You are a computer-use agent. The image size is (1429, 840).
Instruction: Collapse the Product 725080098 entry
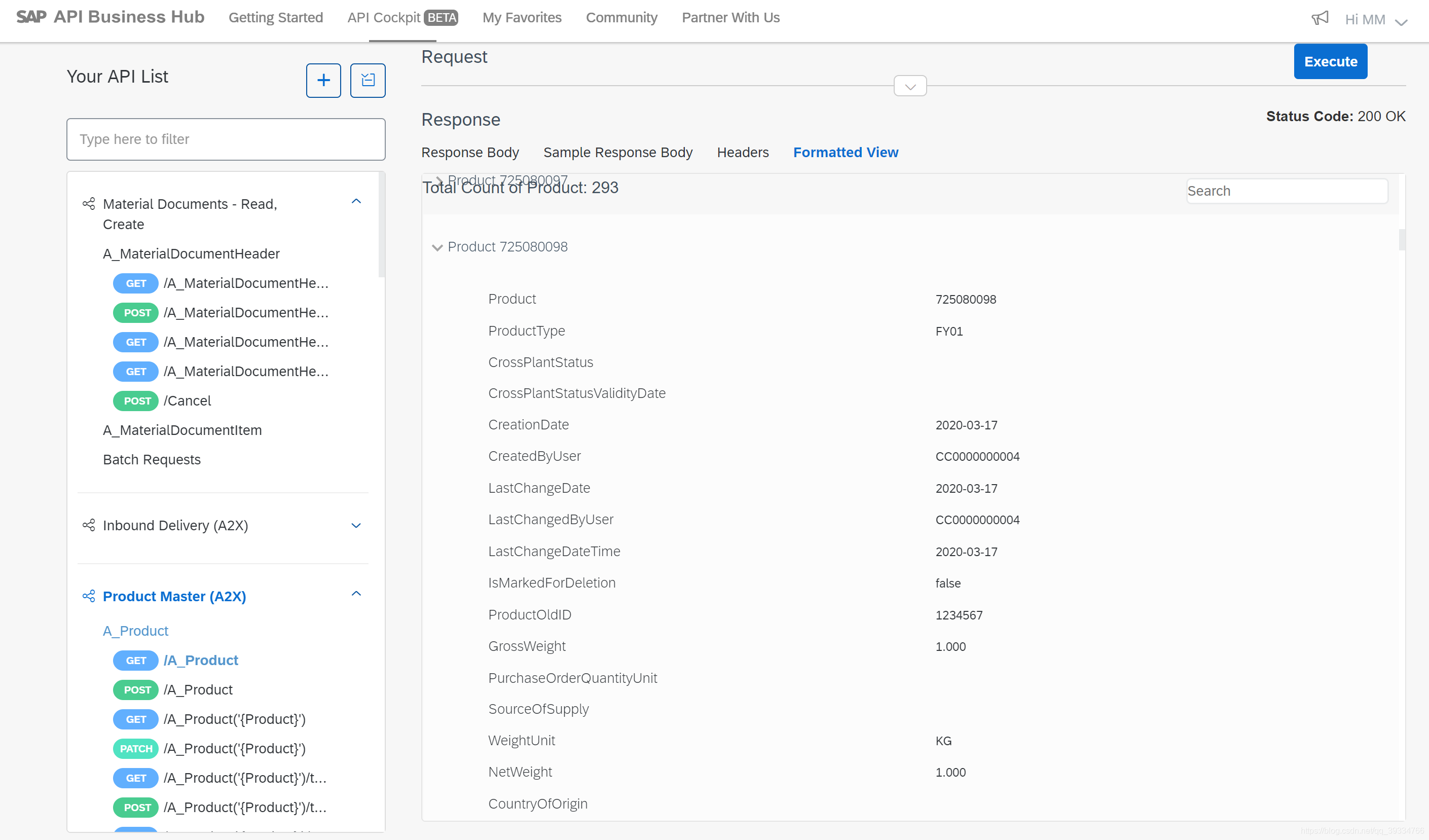pos(436,247)
